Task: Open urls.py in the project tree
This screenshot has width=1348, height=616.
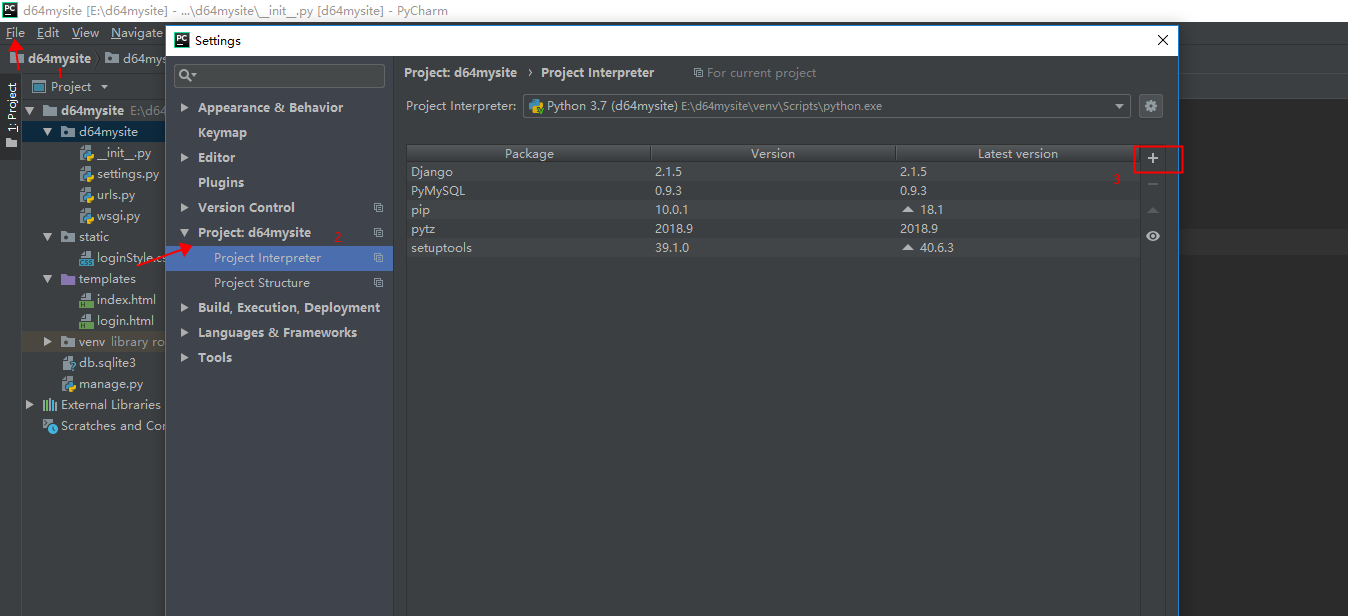Action: click(x=107, y=194)
